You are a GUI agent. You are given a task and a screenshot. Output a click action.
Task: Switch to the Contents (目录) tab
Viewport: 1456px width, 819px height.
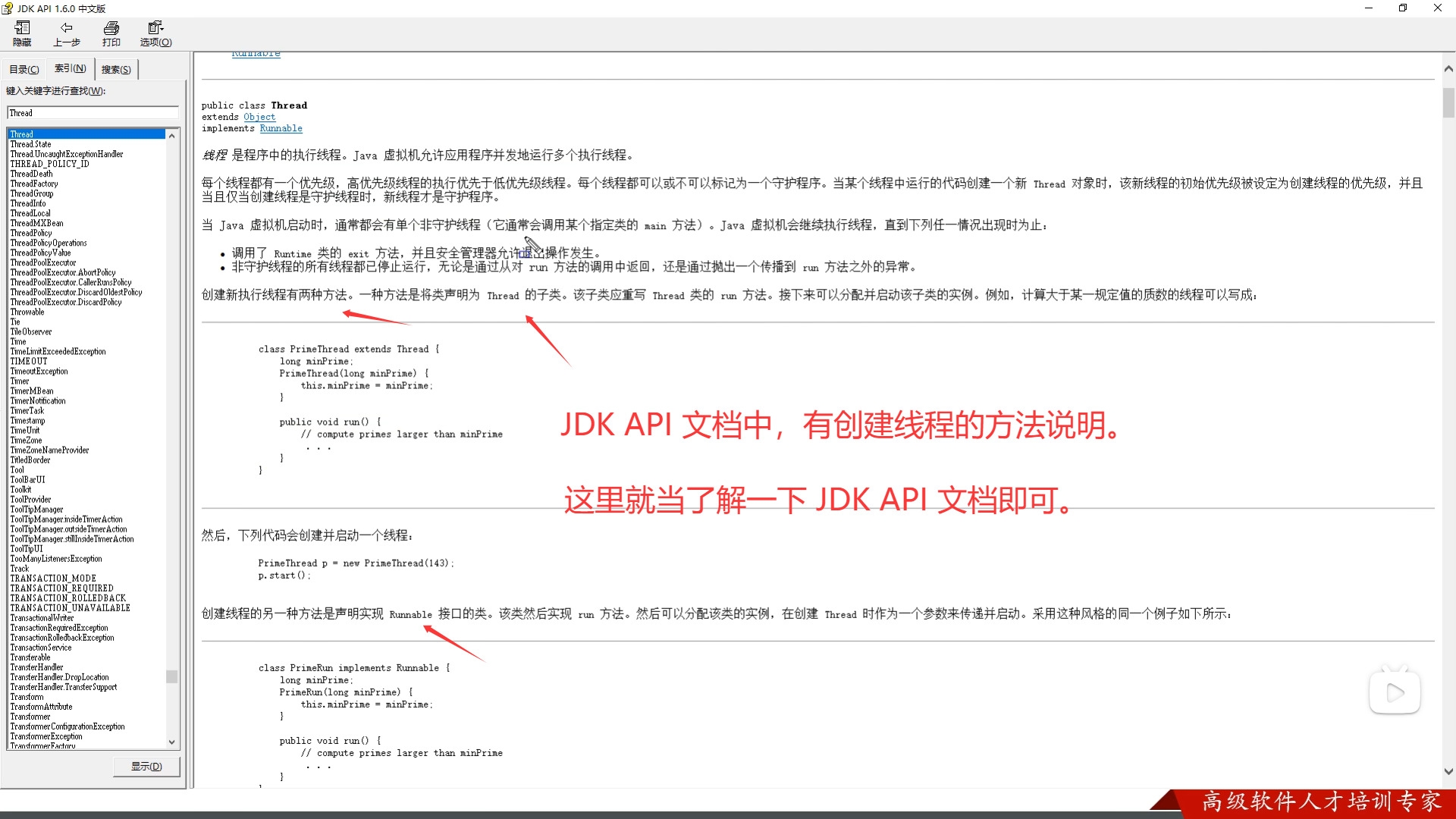pos(24,69)
